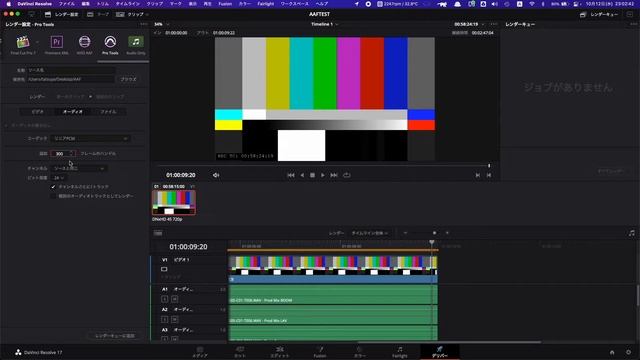
Task: Toggle V1 video track enable icon
Action: tap(164, 269)
